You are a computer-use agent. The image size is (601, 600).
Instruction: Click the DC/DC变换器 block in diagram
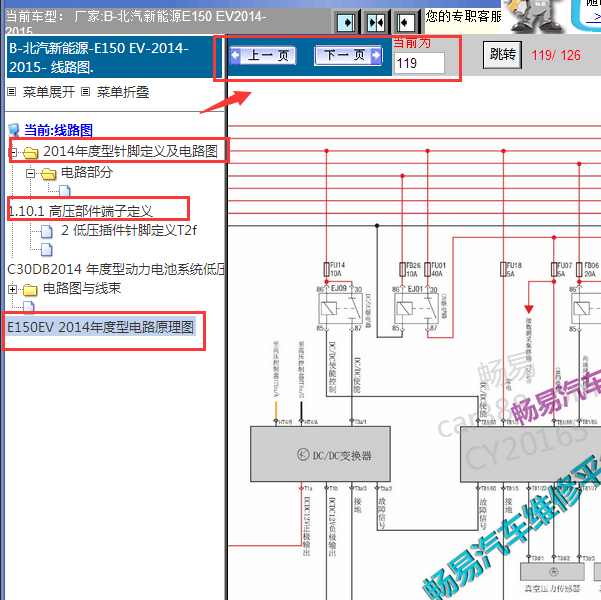point(320,454)
